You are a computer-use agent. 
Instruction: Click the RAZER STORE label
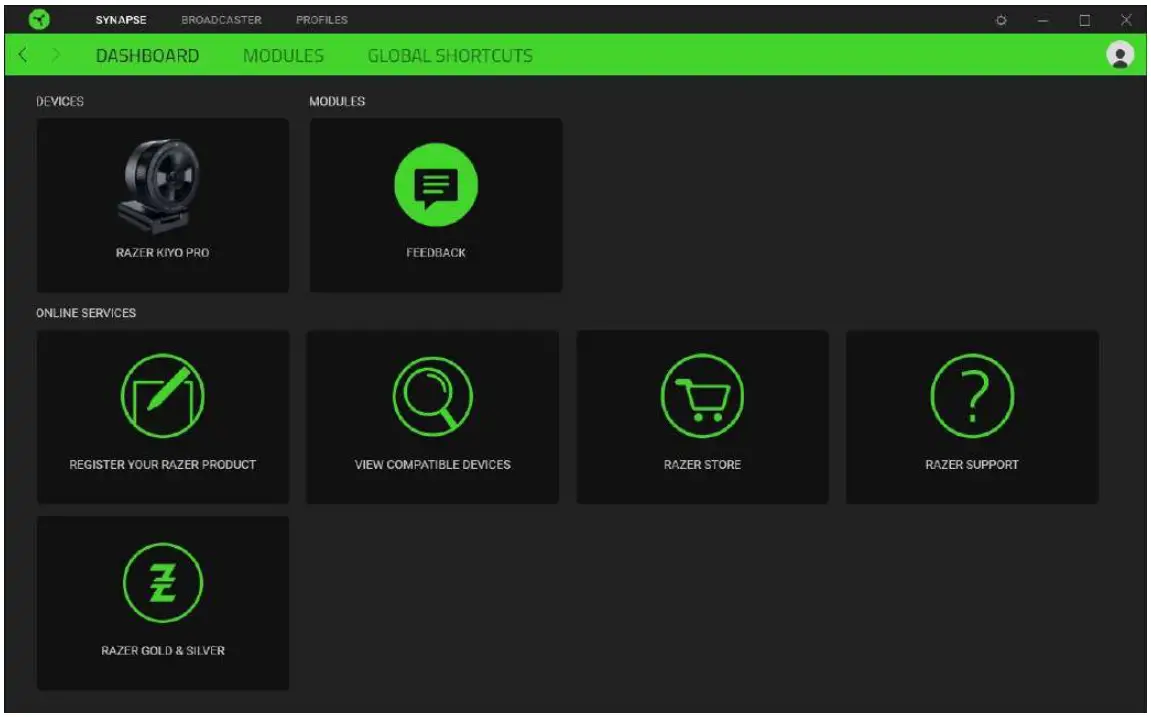click(x=702, y=465)
